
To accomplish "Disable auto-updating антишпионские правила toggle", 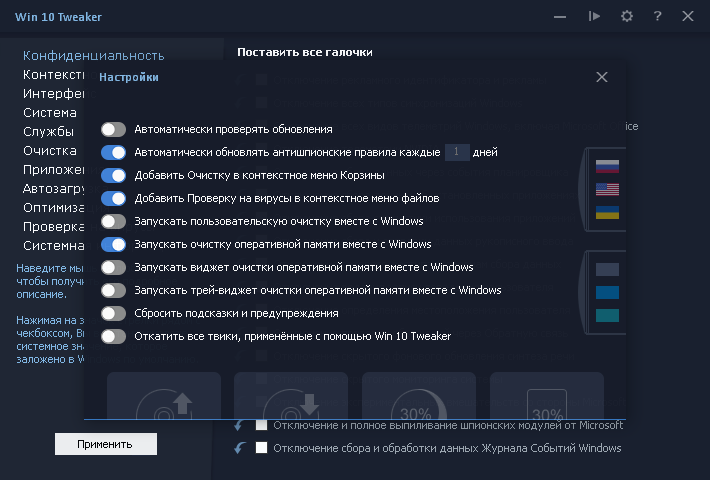I will (x=113, y=152).
